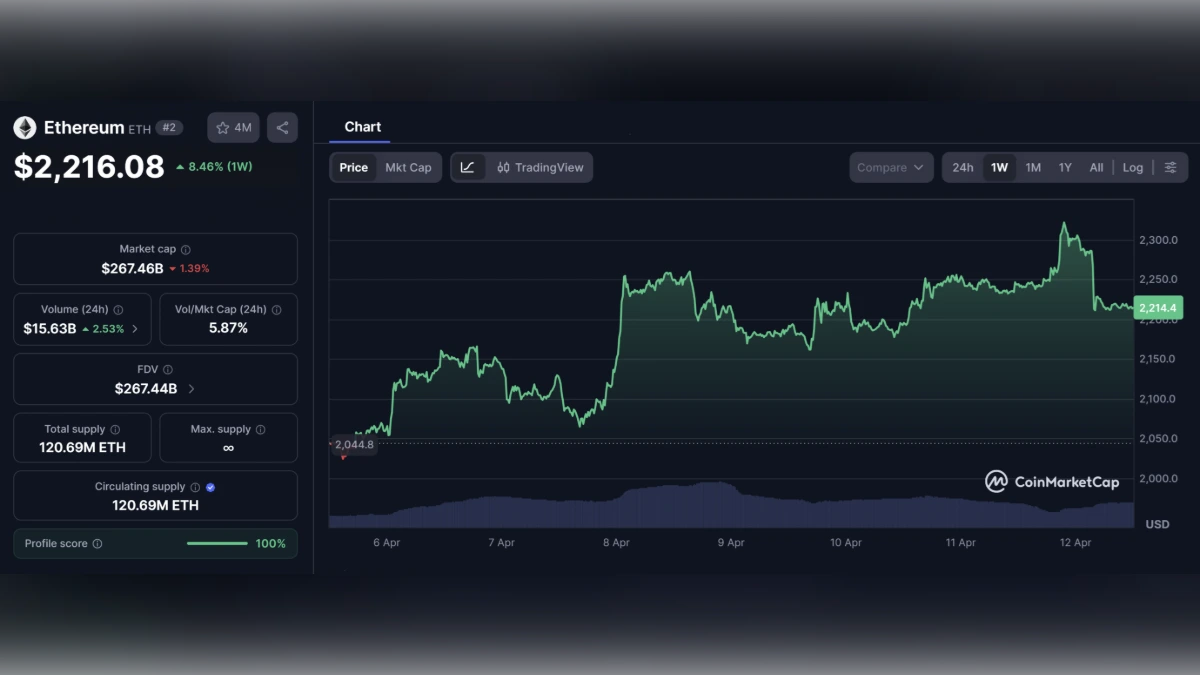This screenshot has height=675, width=1200.
Task: Open the Compare dropdown
Action: (889, 167)
